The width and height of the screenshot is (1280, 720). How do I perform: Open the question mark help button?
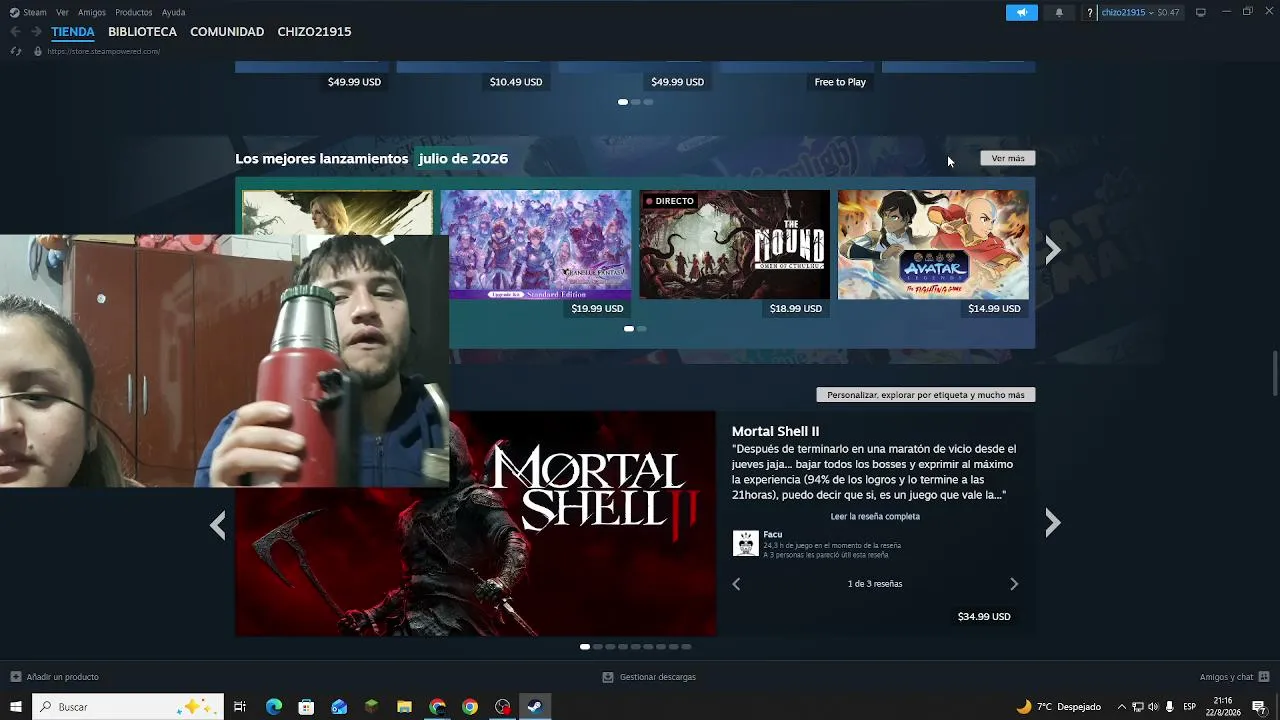(1090, 12)
